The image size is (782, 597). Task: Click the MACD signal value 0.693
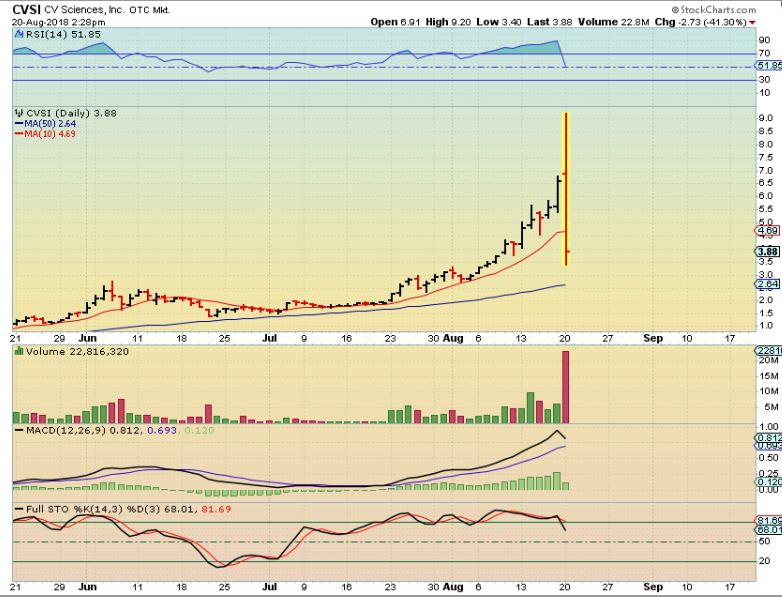tap(162, 430)
